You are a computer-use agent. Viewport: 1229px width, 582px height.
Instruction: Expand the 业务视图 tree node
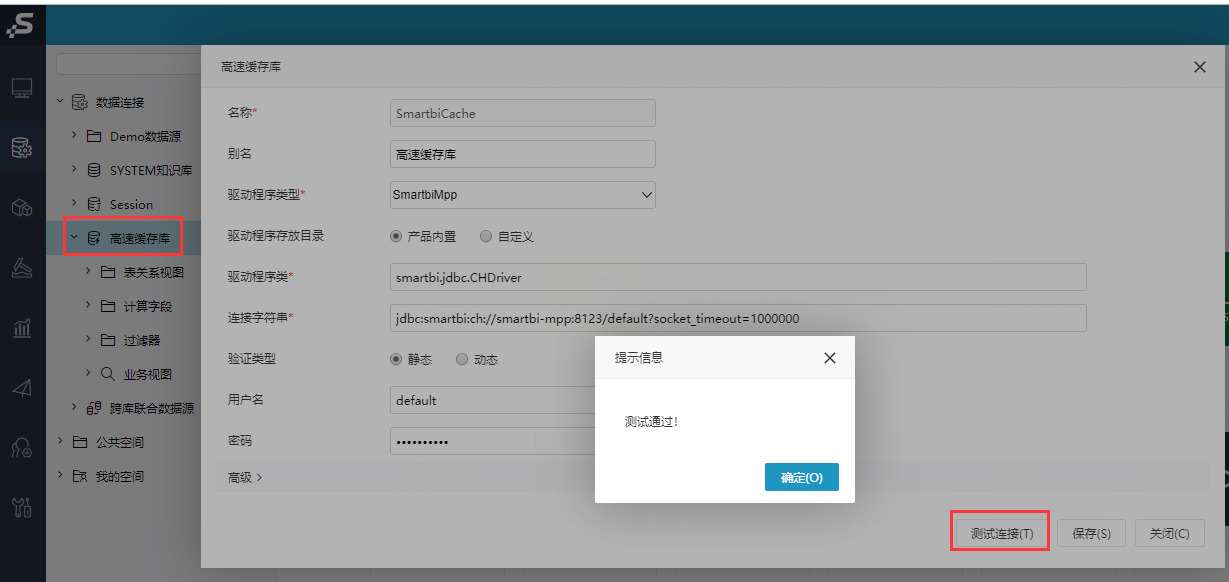click(x=88, y=373)
